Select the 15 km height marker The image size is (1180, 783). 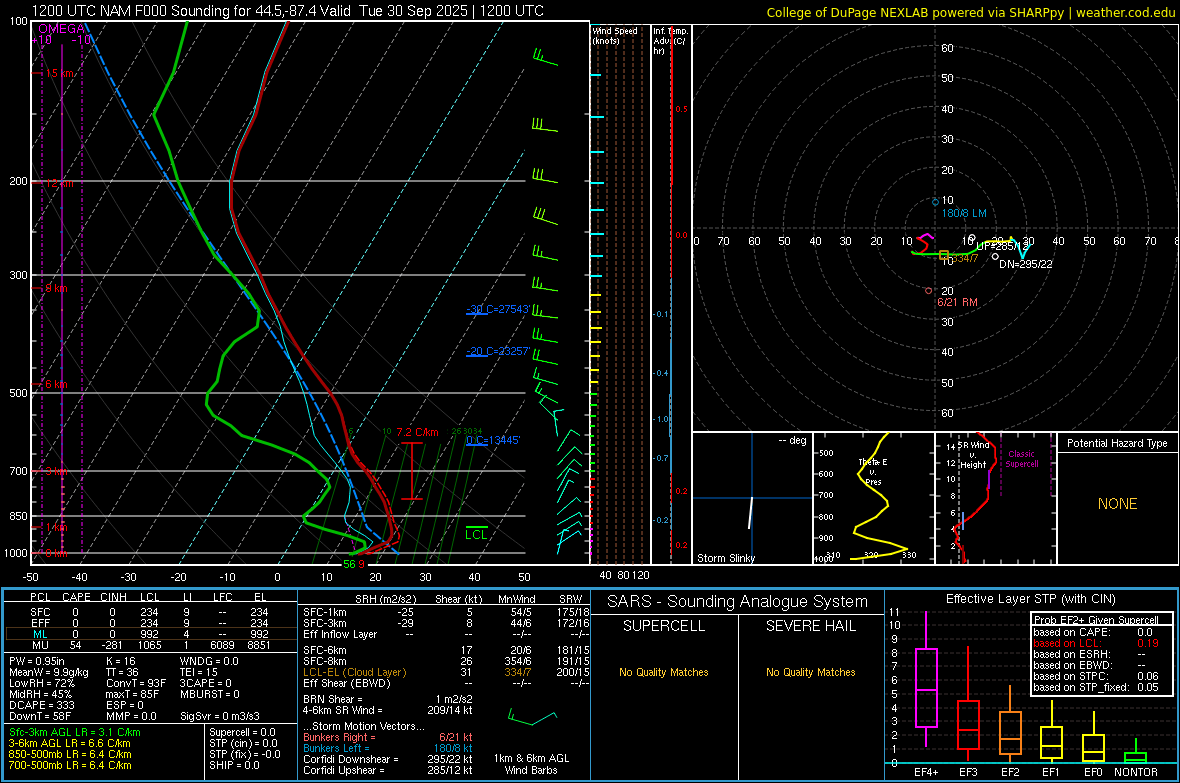57,73
